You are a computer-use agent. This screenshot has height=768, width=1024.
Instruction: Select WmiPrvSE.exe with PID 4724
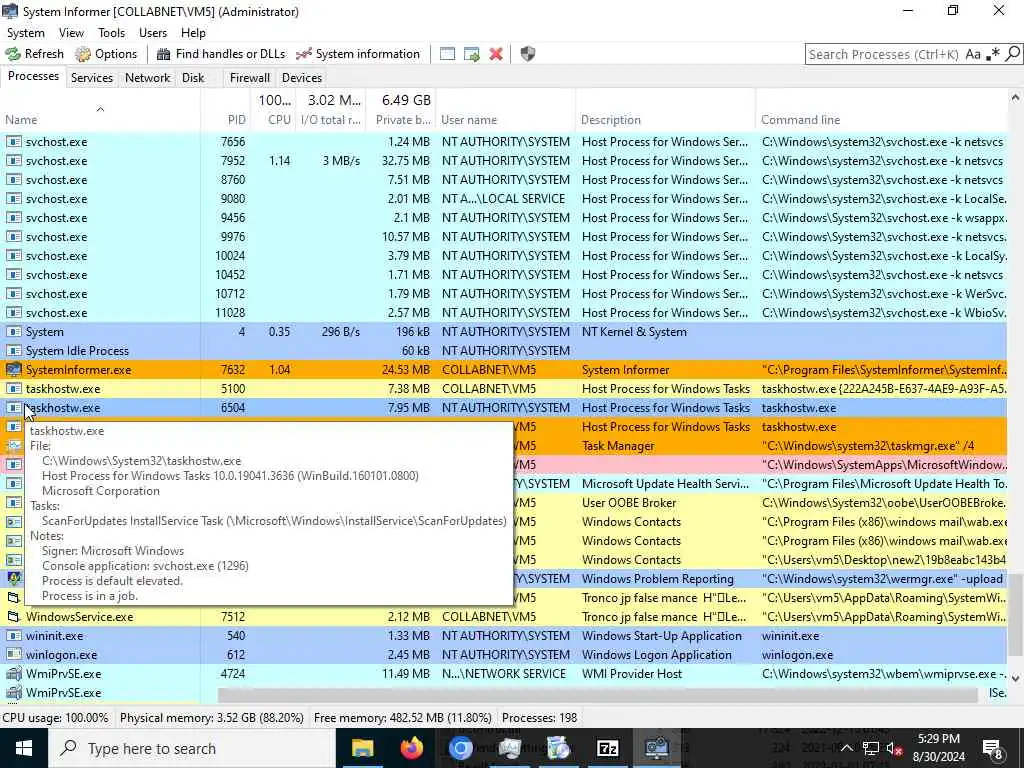504,673
